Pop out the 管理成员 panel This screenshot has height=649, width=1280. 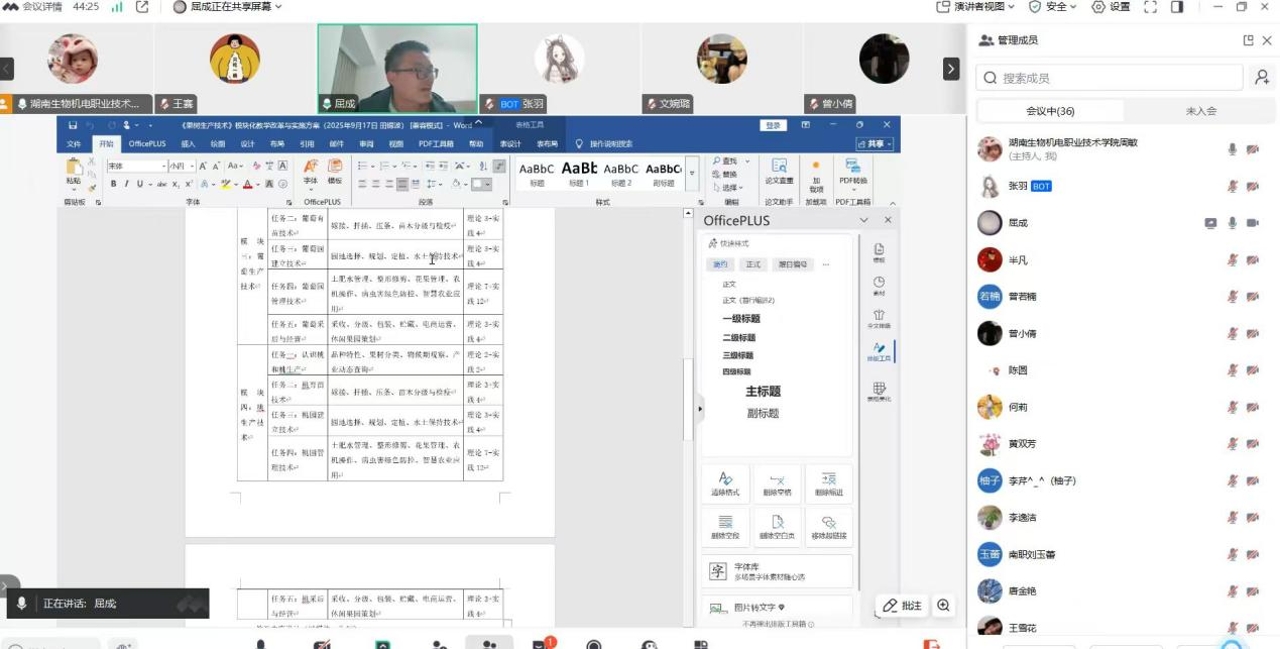point(1248,40)
